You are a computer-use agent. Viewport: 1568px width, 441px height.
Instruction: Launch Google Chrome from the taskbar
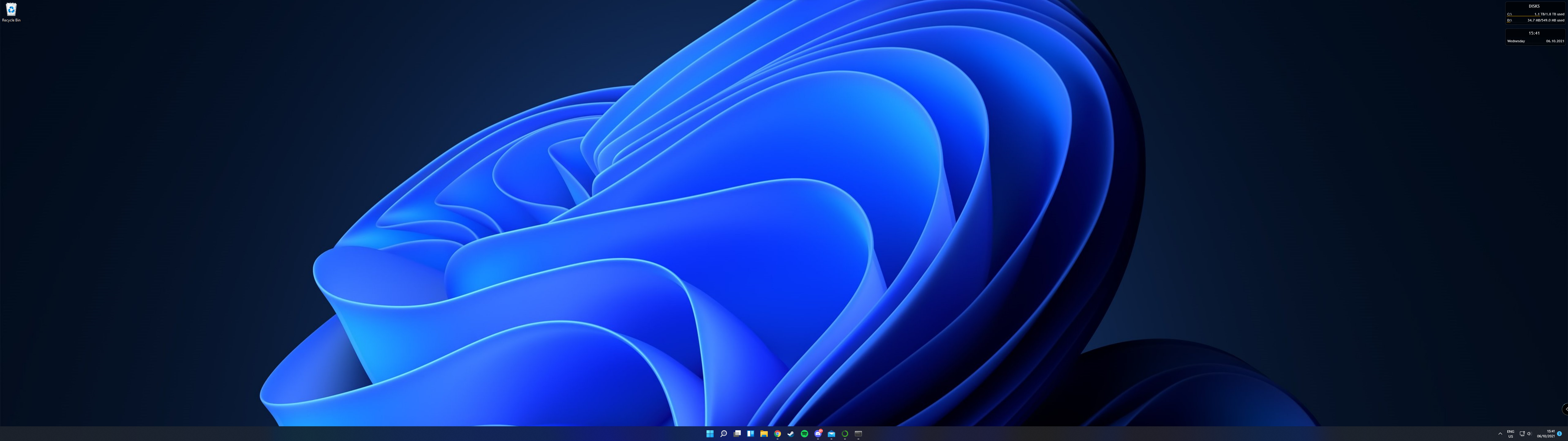click(x=778, y=434)
